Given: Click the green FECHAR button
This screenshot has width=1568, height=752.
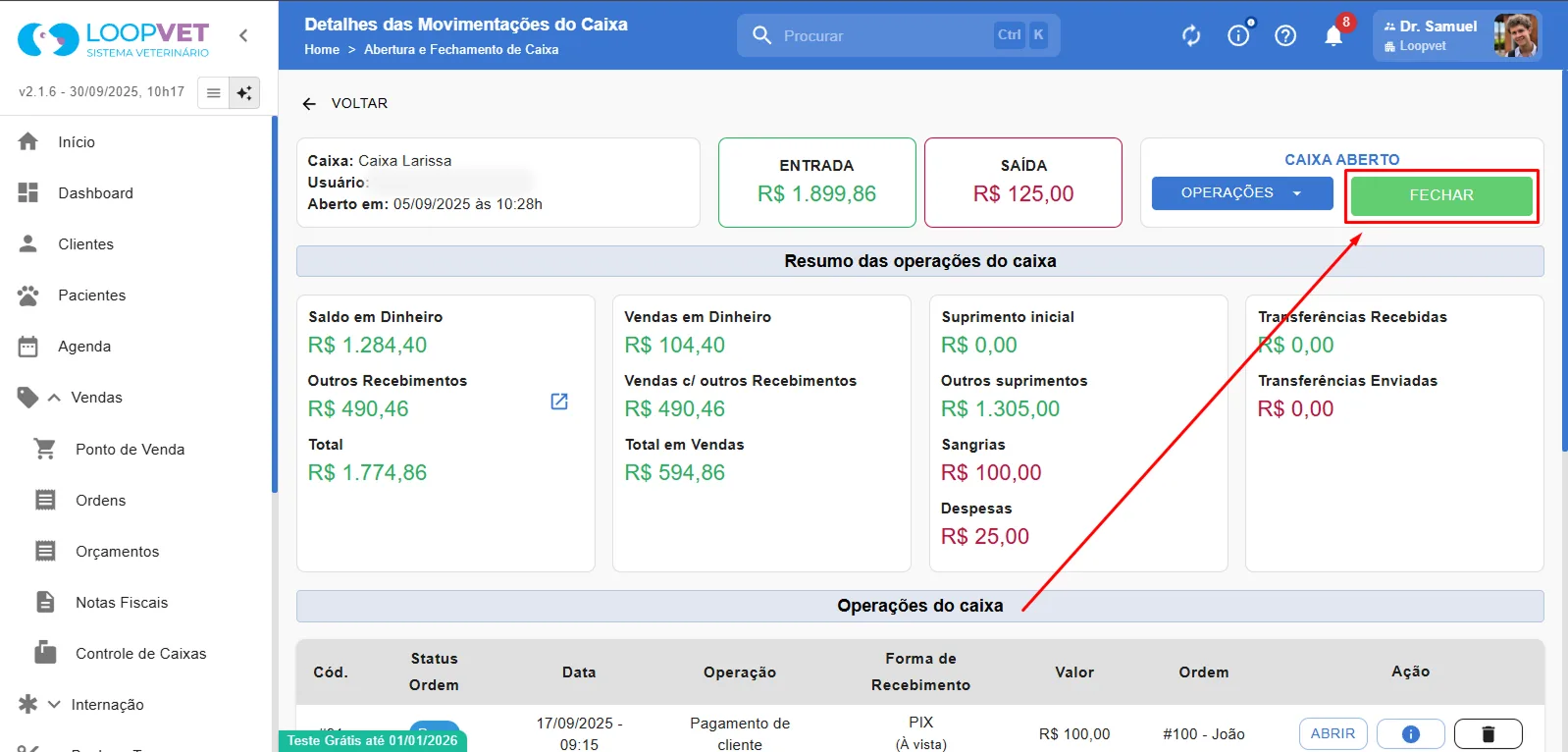Looking at the screenshot, I should 1441,195.
